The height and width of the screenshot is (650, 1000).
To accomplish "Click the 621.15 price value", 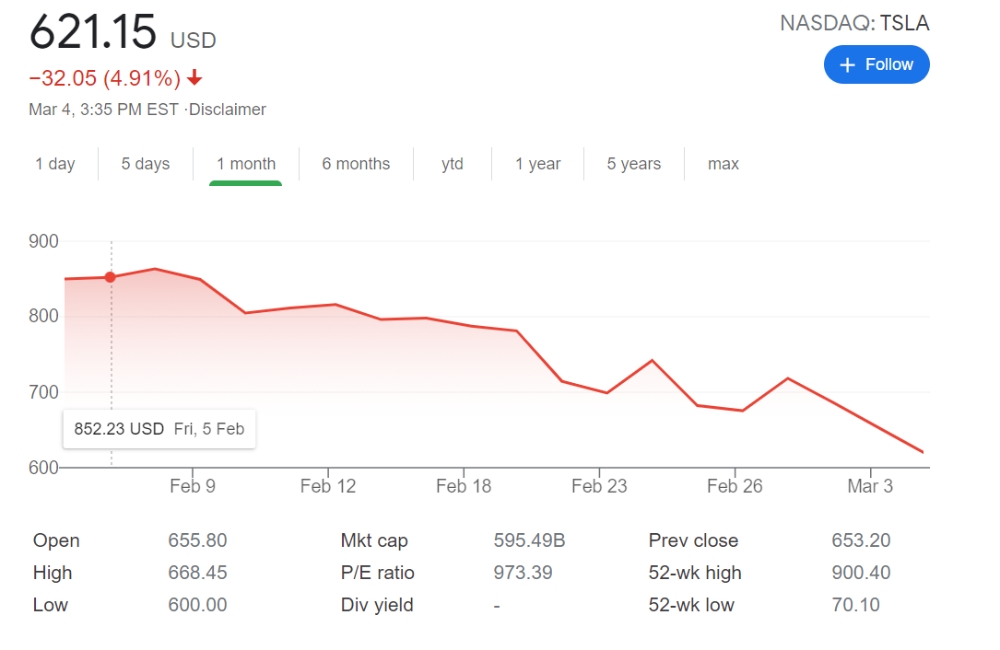I will [x=93, y=32].
